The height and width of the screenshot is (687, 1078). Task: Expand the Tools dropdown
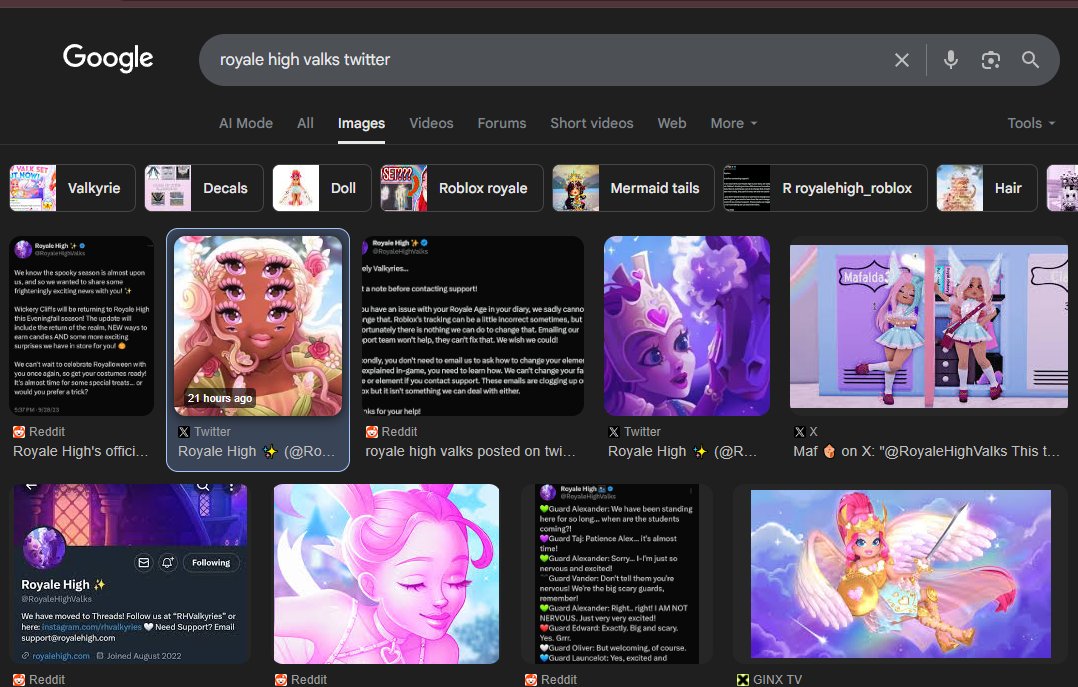pos(1031,123)
